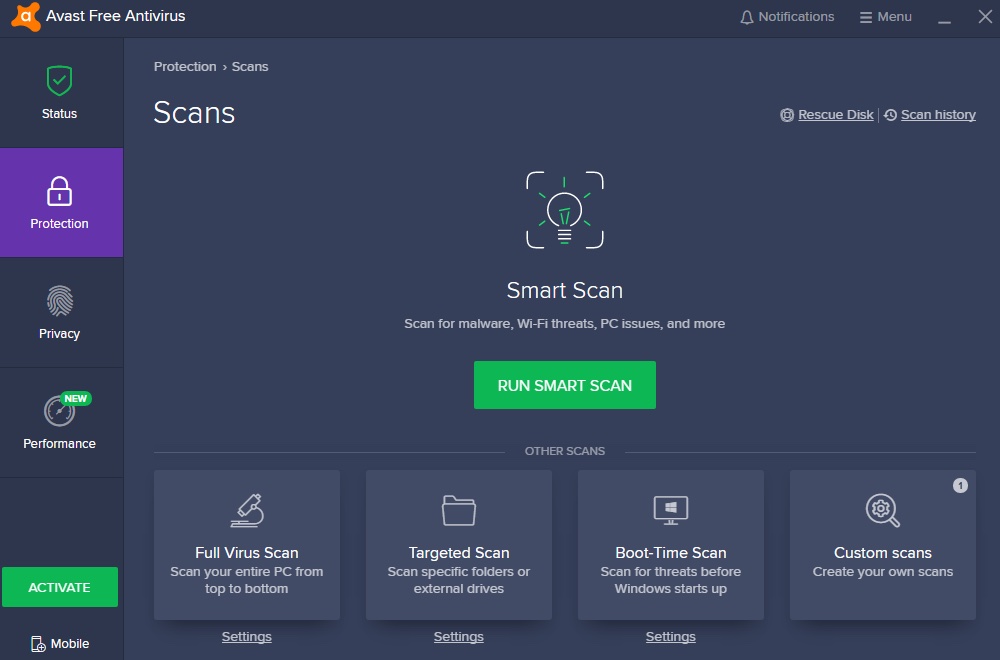The height and width of the screenshot is (660, 1000).
Task: Click the Smart Scan lightbulb icon
Action: 564,210
